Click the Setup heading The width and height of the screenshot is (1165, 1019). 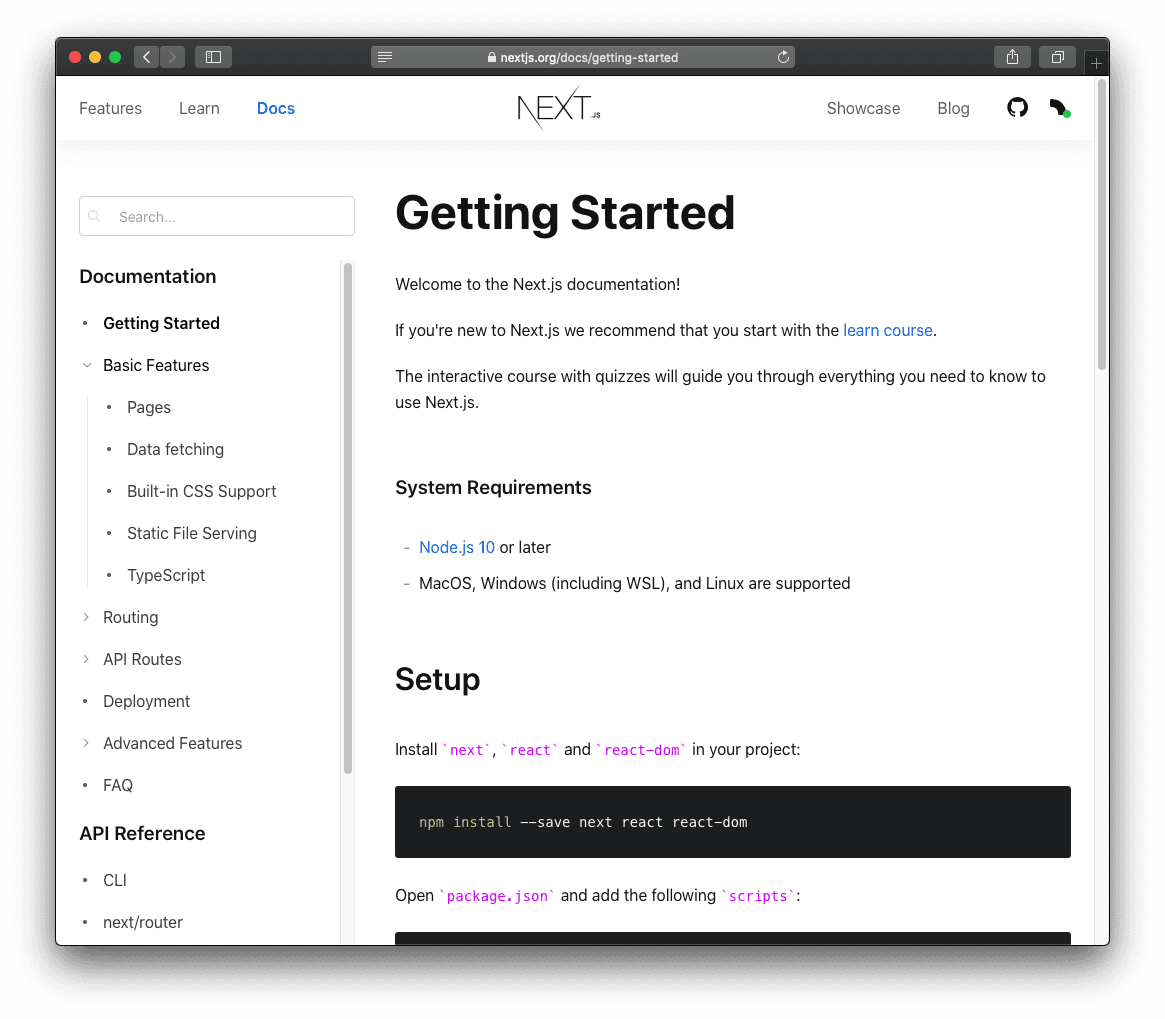tap(438, 679)
